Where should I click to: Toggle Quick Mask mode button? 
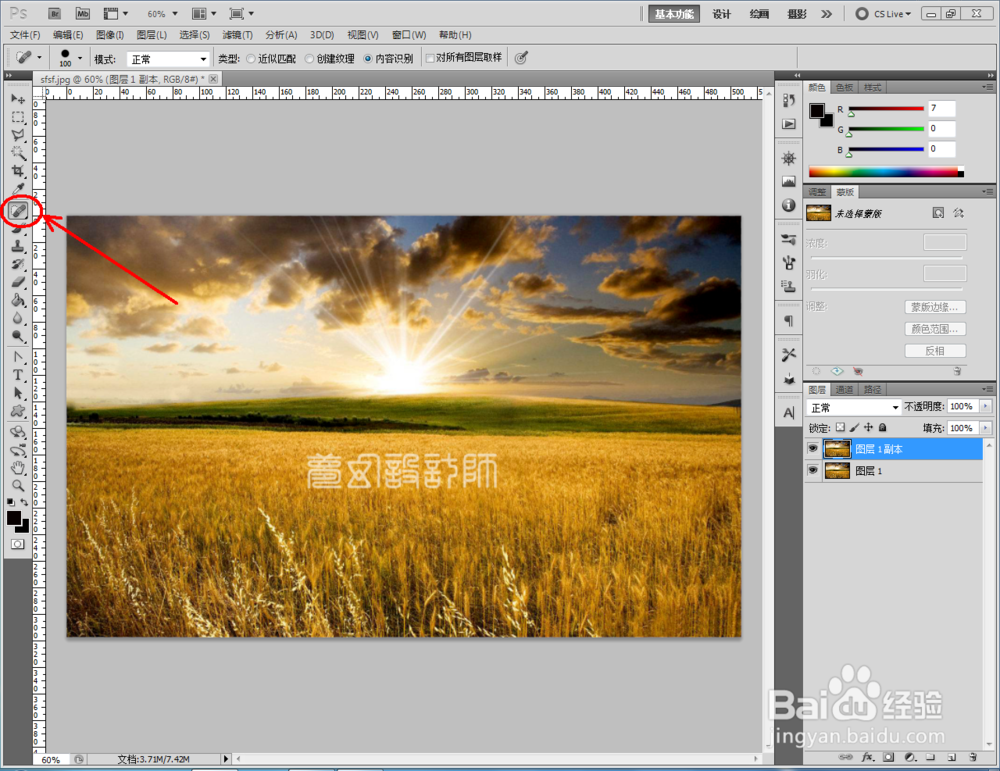point(17,544)
